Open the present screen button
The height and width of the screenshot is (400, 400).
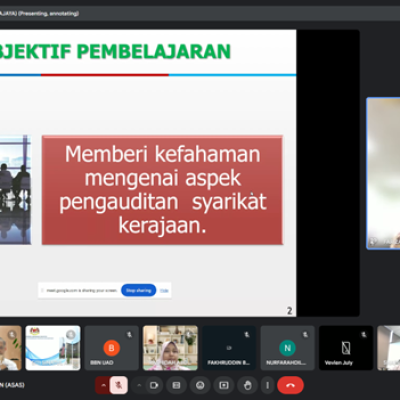[x=224, y=385]
